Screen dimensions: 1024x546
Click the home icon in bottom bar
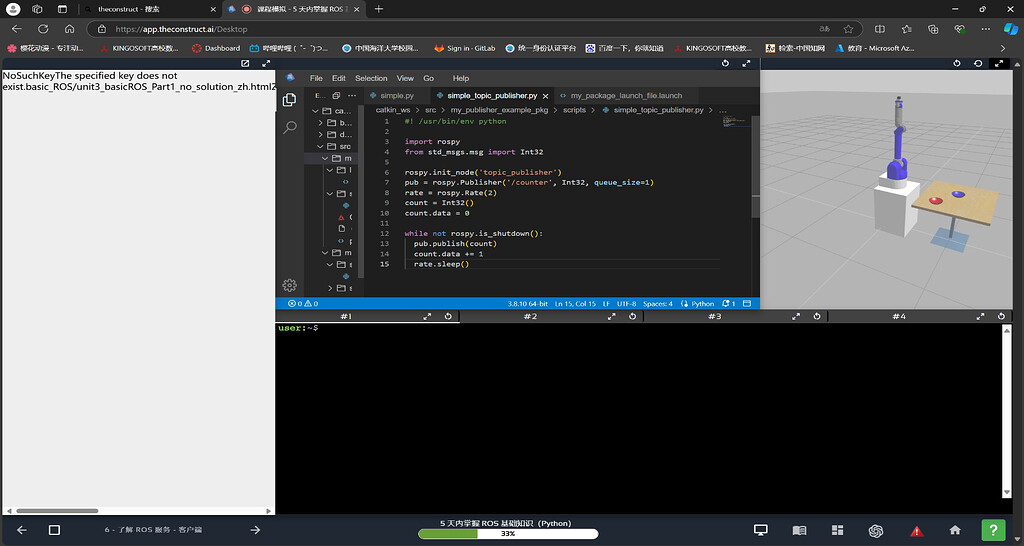[x=955, y=530]
